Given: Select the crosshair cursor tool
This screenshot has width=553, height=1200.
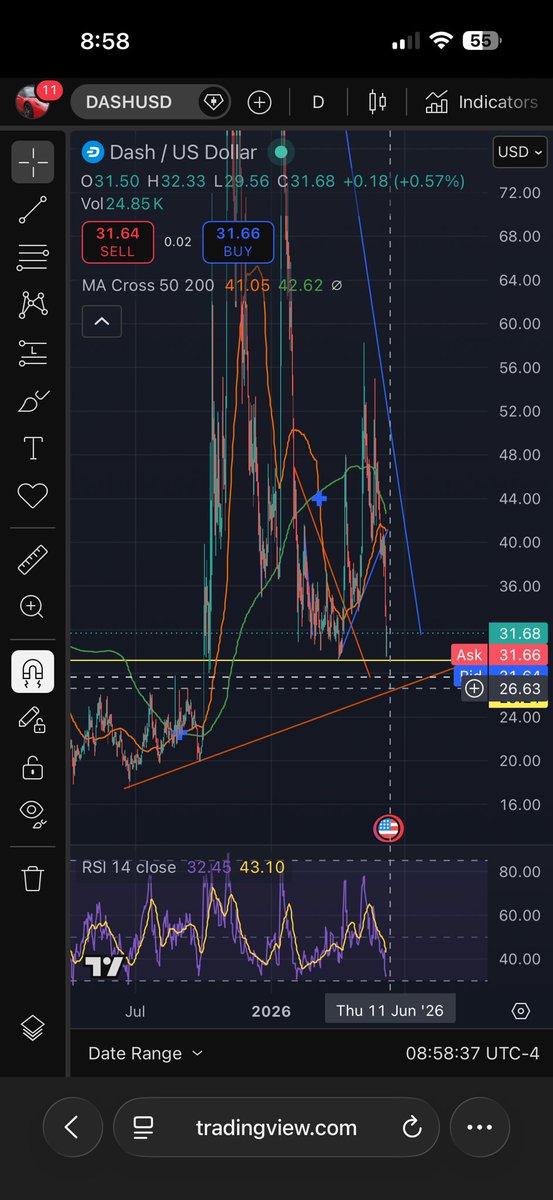Looking at the screenshot, I should click(x=33, y=162).
